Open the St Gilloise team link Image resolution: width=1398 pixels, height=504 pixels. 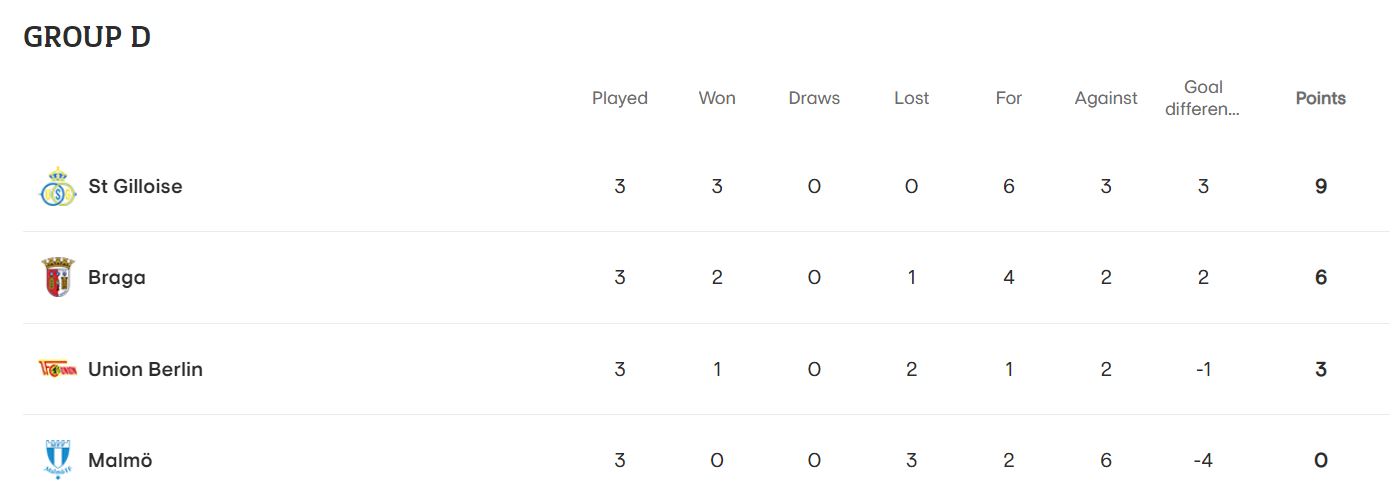click(x=135, y=187)
